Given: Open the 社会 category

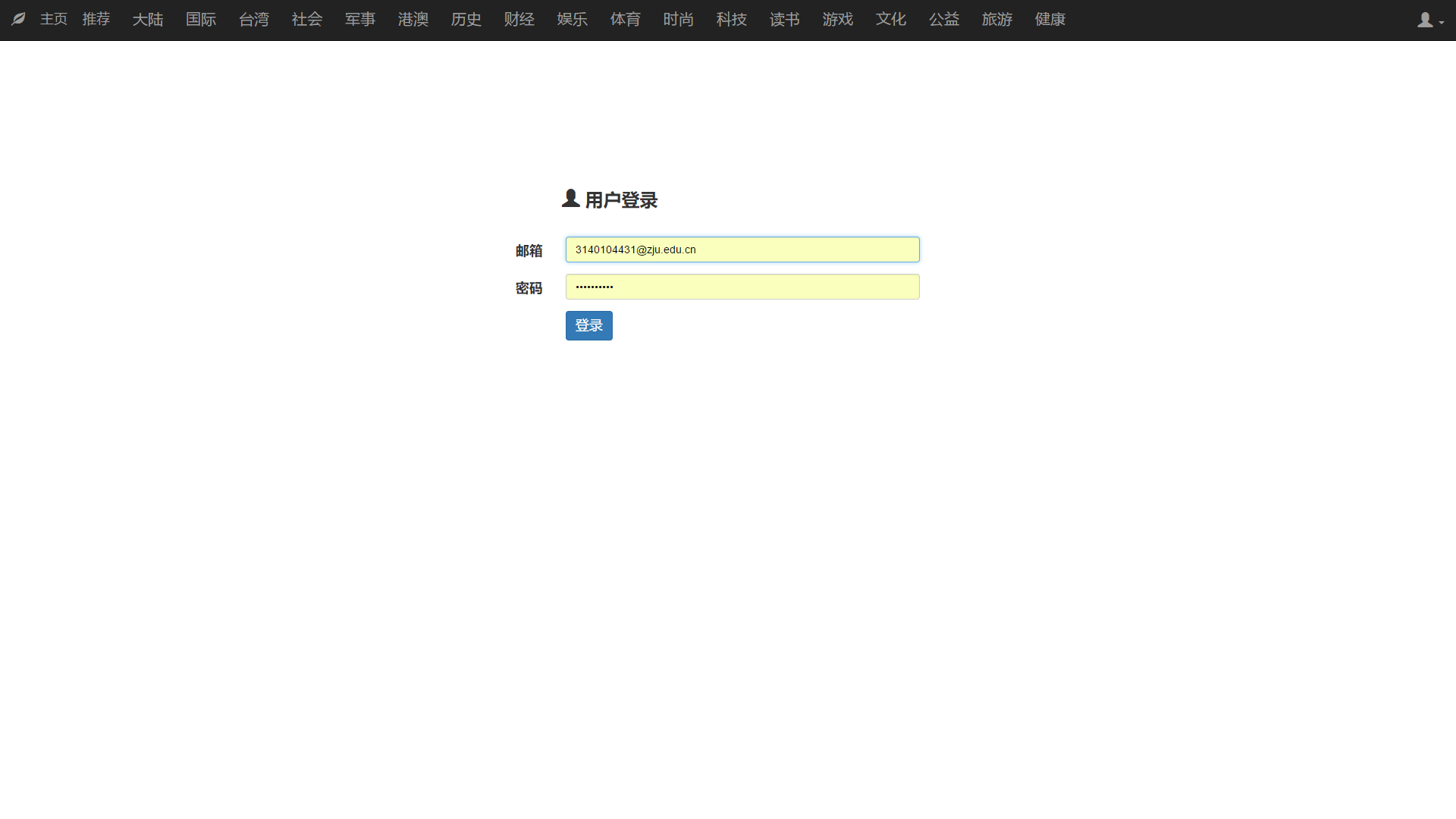Looking at the screenshot, I should pyautogui.click(x=307, y=19).
